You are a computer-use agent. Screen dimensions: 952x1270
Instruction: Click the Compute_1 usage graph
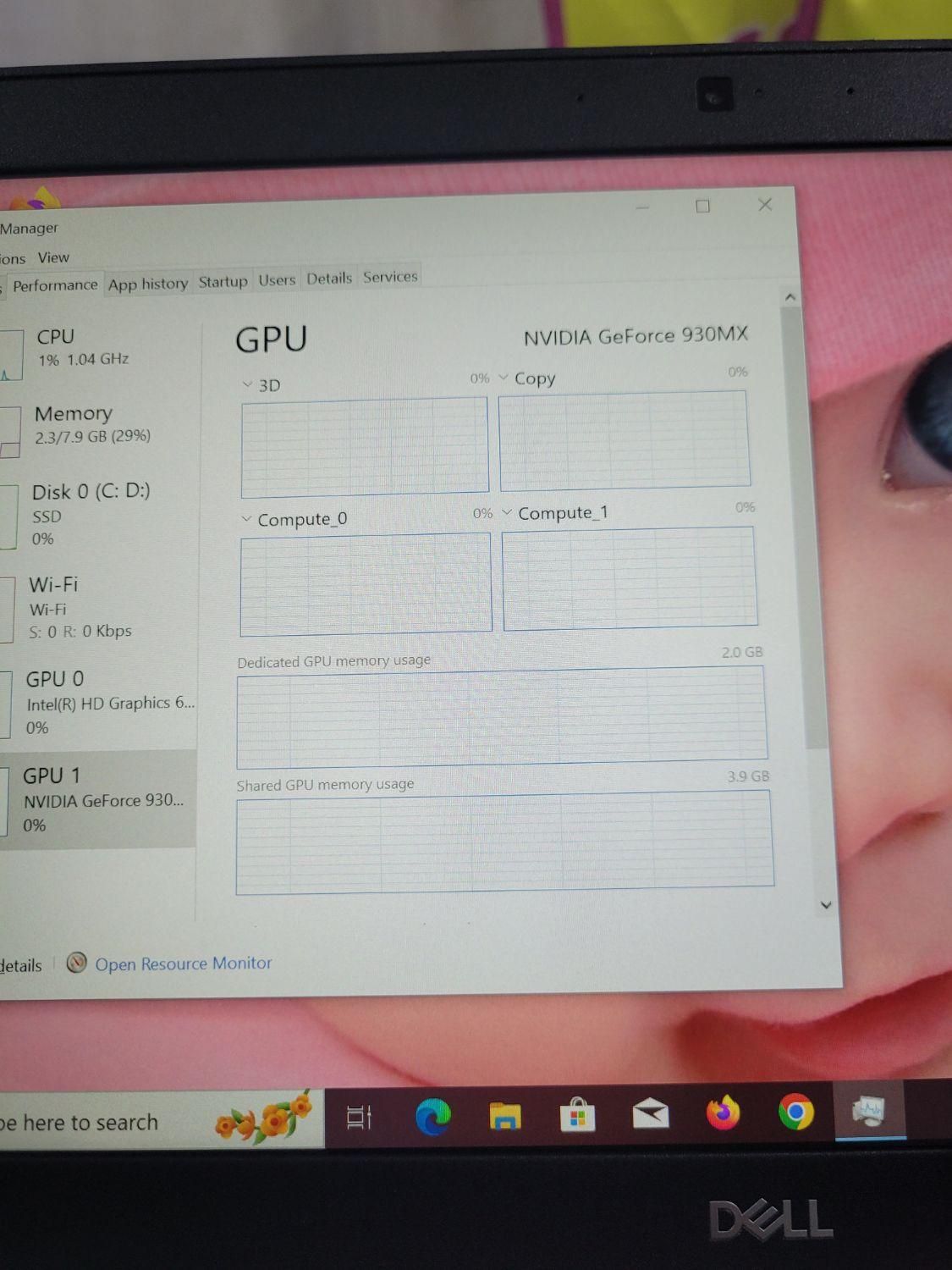(x=630, y=578)
